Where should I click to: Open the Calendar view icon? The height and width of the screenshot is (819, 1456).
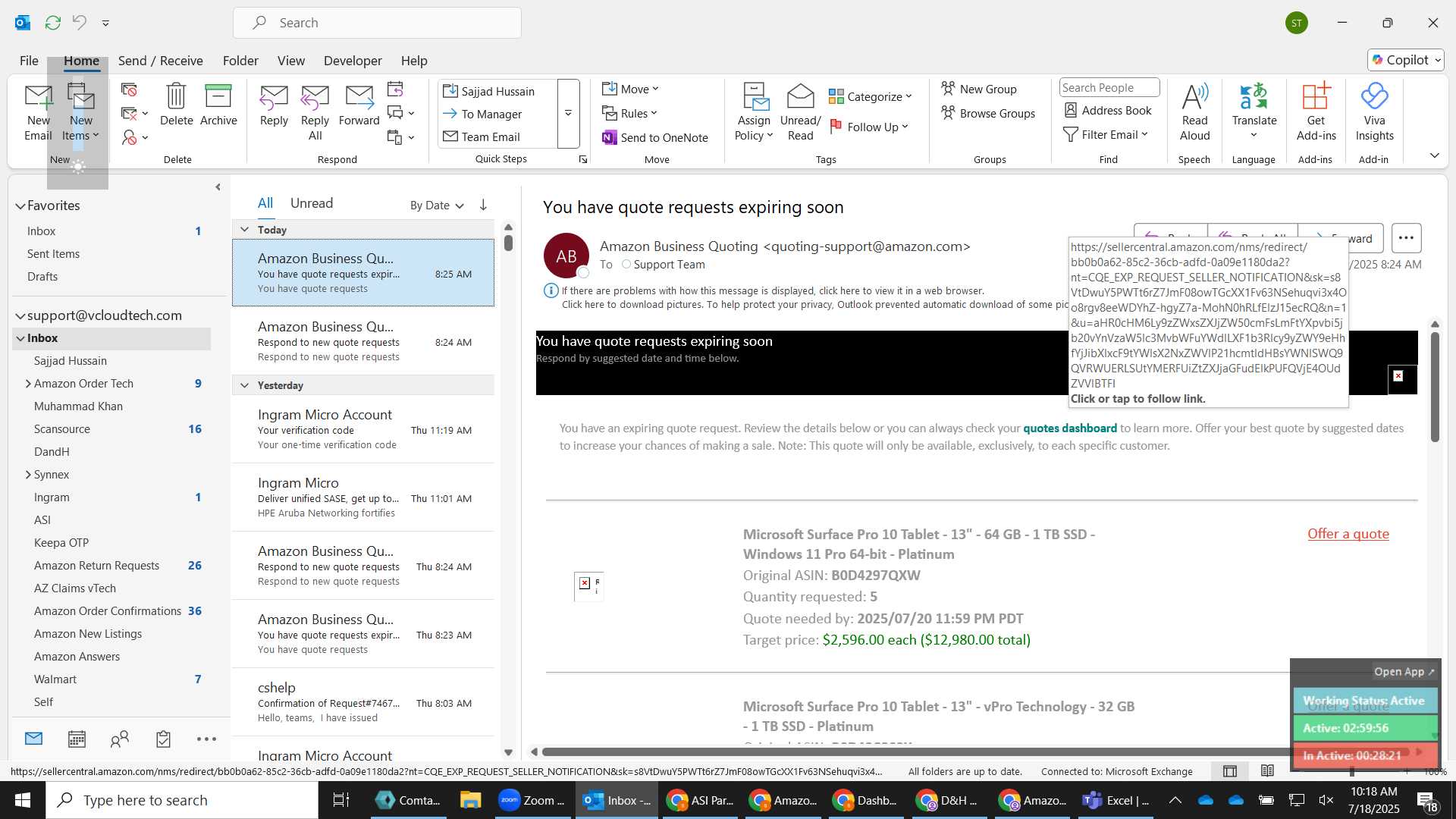(x=77, y=739)
